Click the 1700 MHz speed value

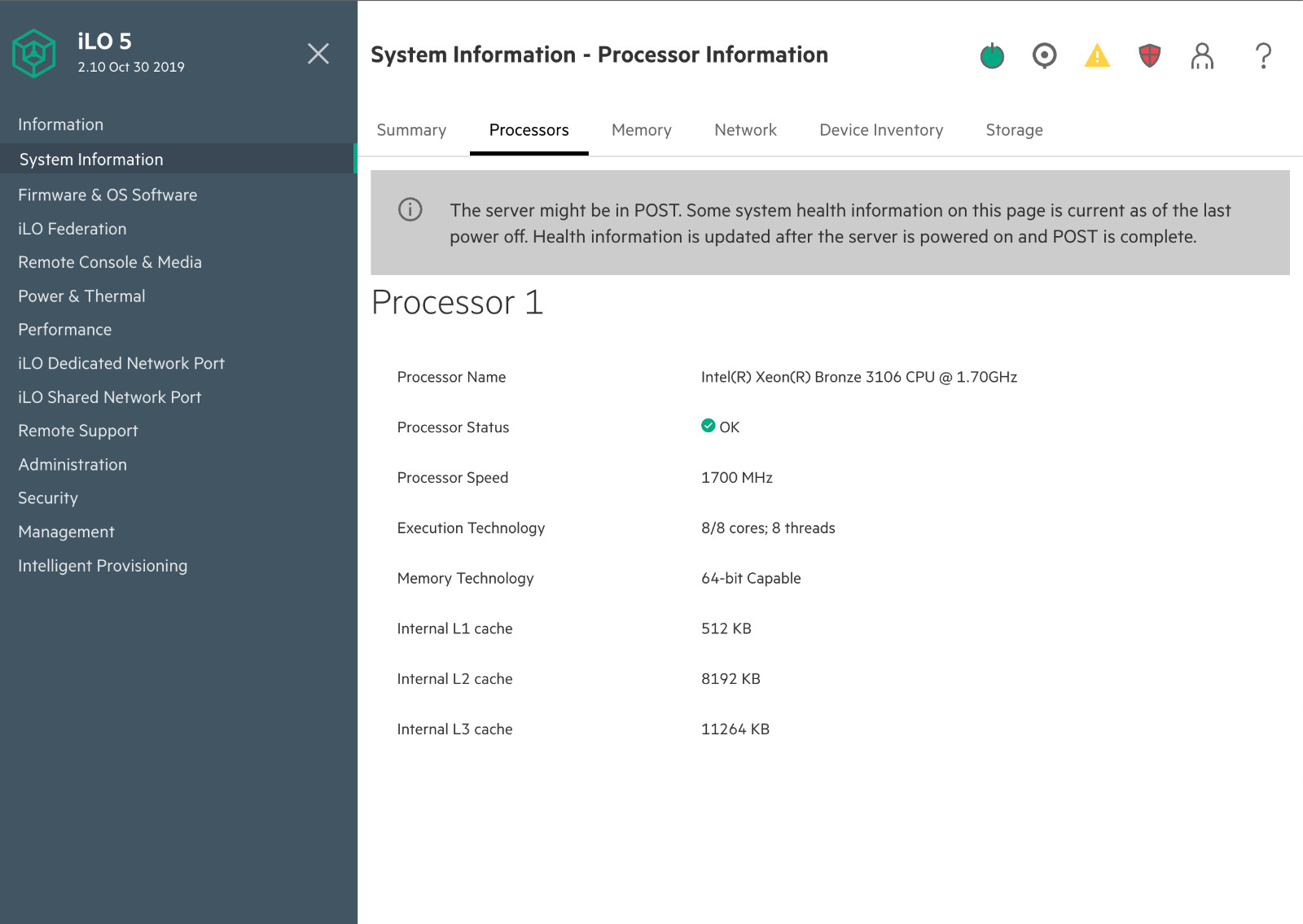[737, 478]
